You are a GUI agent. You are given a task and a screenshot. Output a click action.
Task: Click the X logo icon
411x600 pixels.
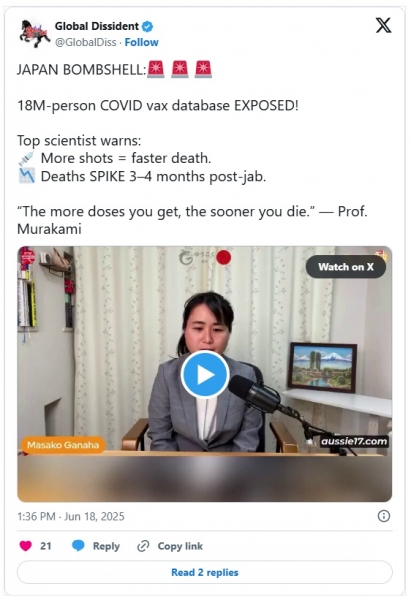tap(383, 26)
